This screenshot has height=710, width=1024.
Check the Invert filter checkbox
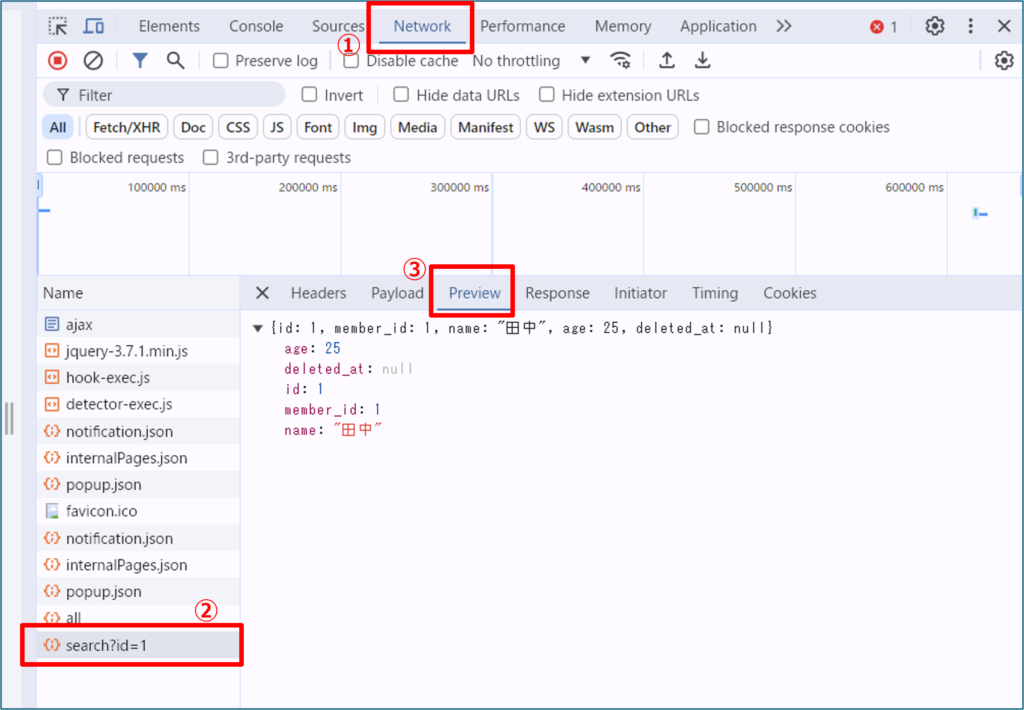310,95
